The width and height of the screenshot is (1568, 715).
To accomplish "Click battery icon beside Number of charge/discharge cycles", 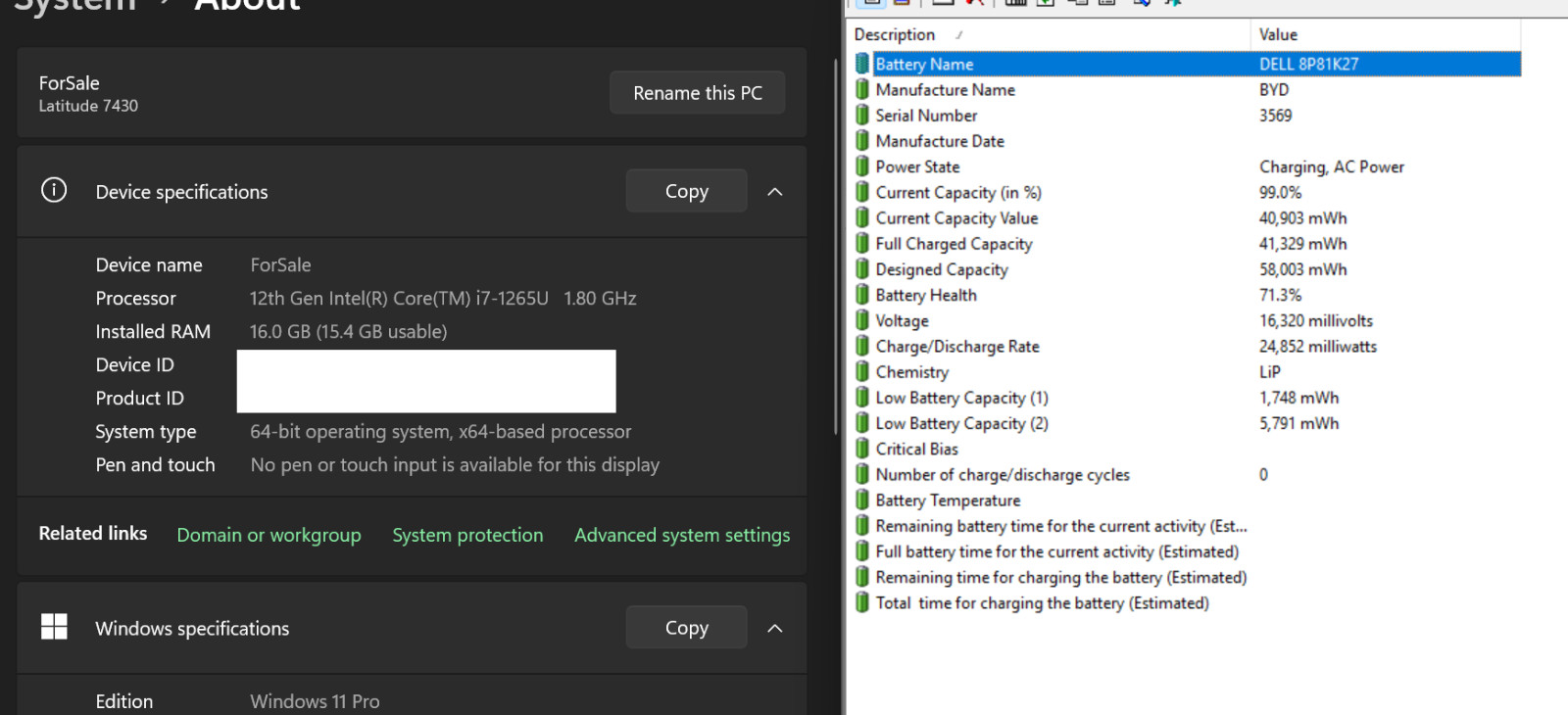I will click(x=862, y=474).
